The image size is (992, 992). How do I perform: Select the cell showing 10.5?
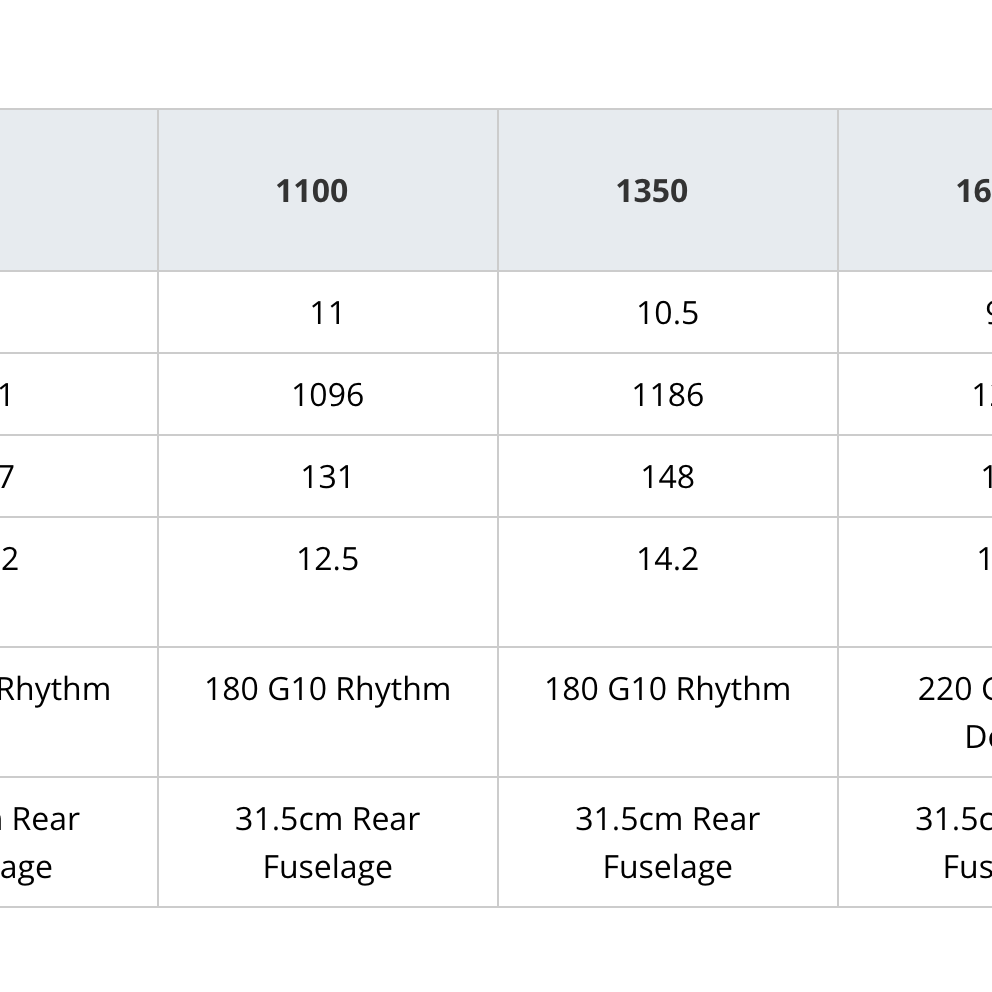click(667, 313)
